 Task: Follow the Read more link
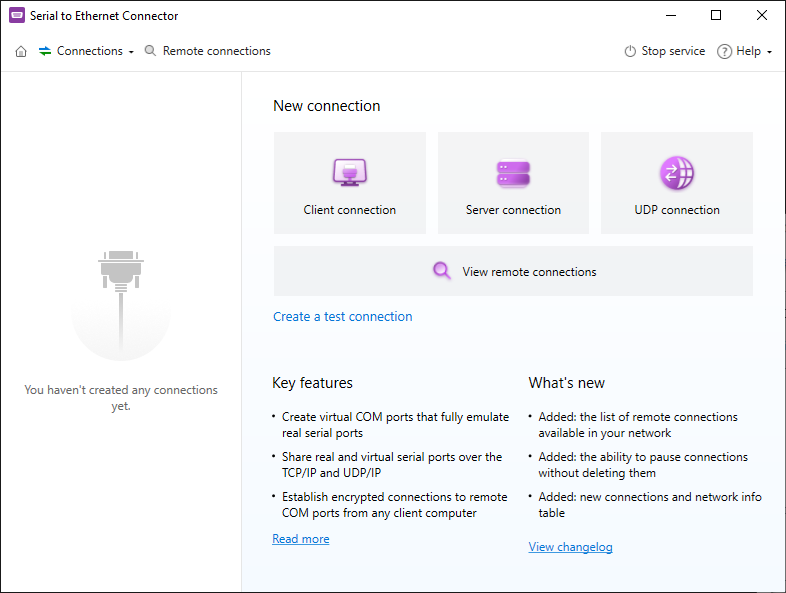point(300,539)
